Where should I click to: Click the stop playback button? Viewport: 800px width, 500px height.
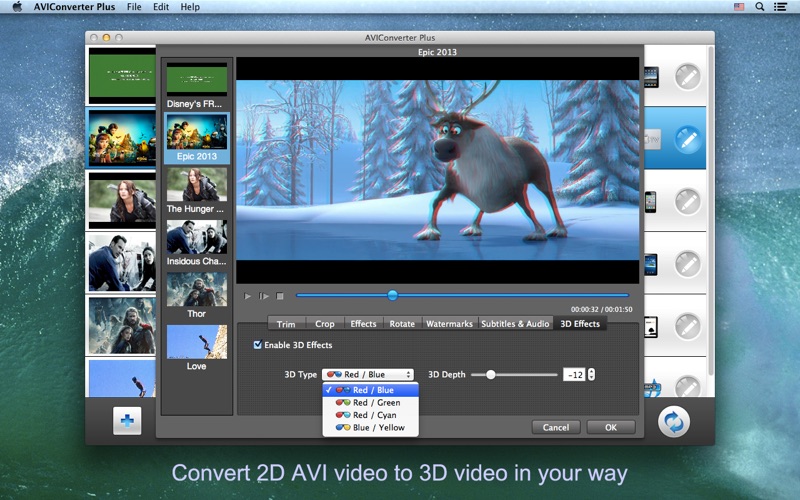(280, 296)
